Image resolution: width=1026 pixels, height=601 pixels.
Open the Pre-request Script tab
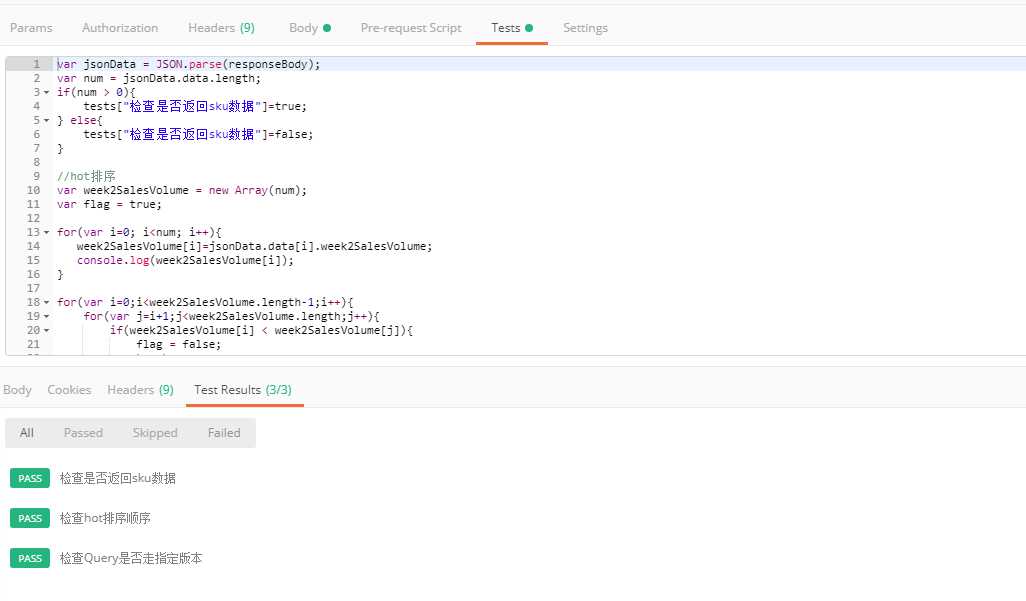[411, 27]
